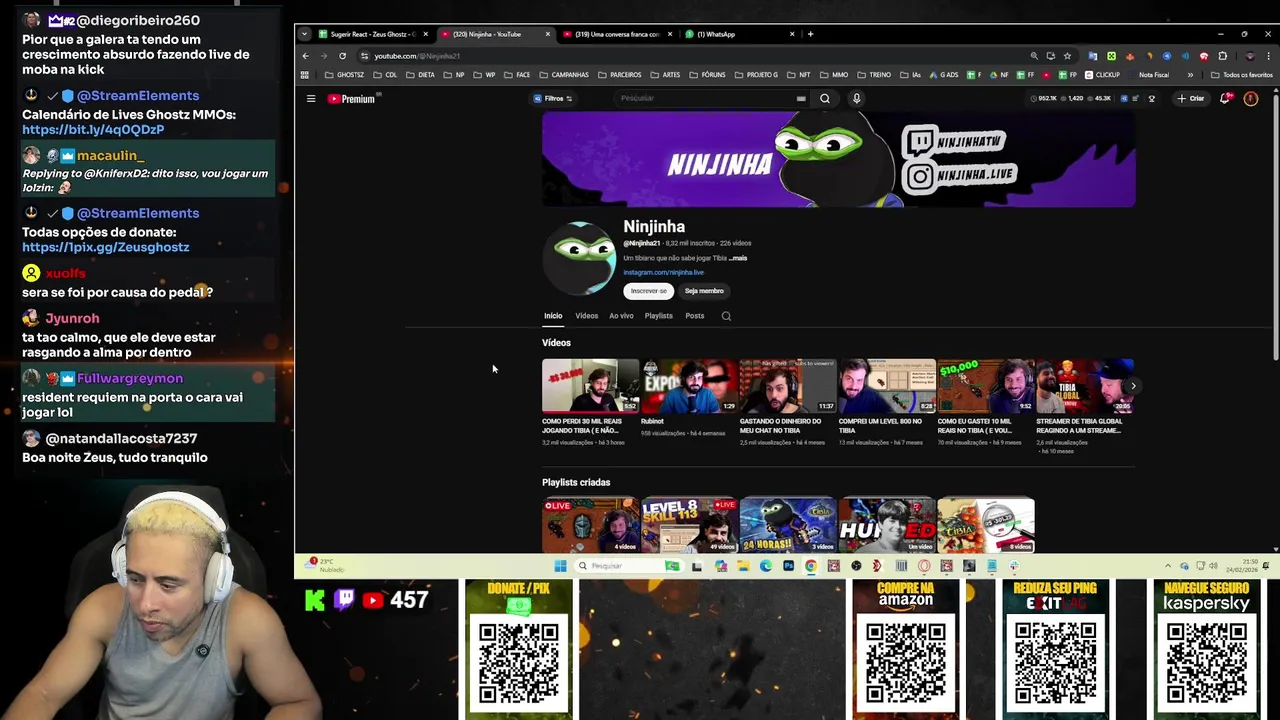
Task: Open 'Todos os favoritos' bookmarks folder
Action: point(1241,75)
